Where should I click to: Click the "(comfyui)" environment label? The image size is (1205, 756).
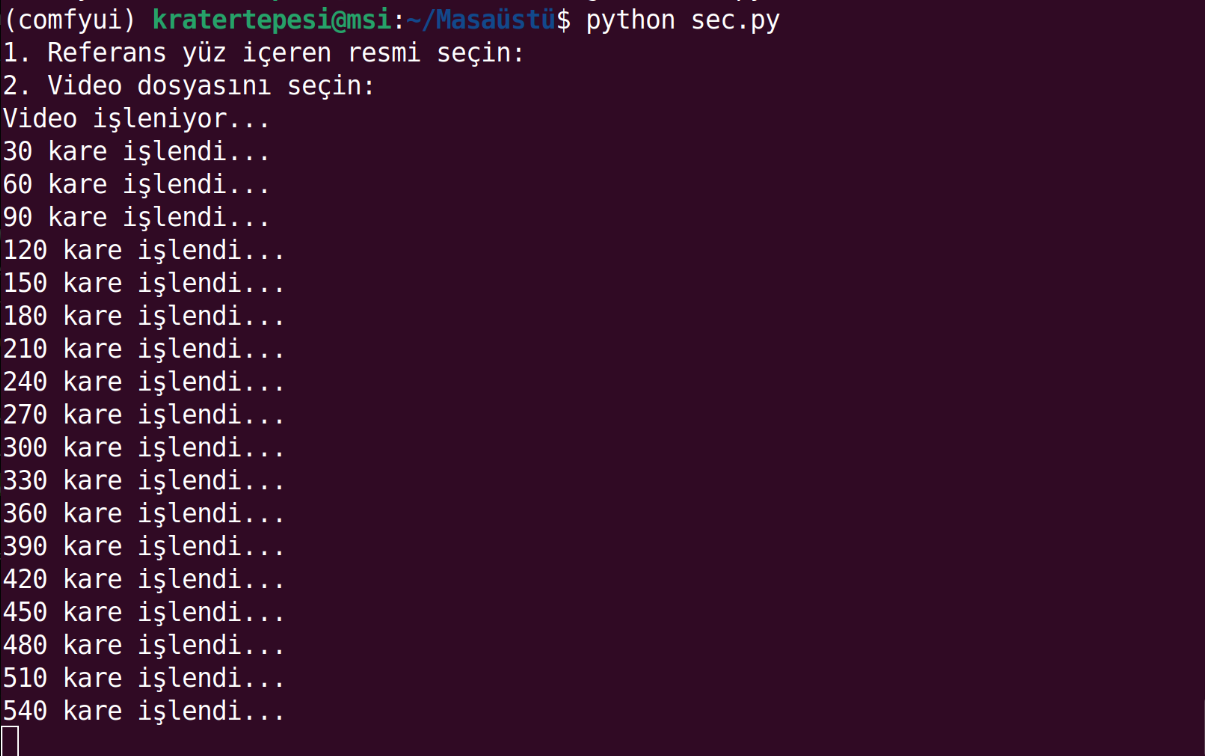point(70,20)
